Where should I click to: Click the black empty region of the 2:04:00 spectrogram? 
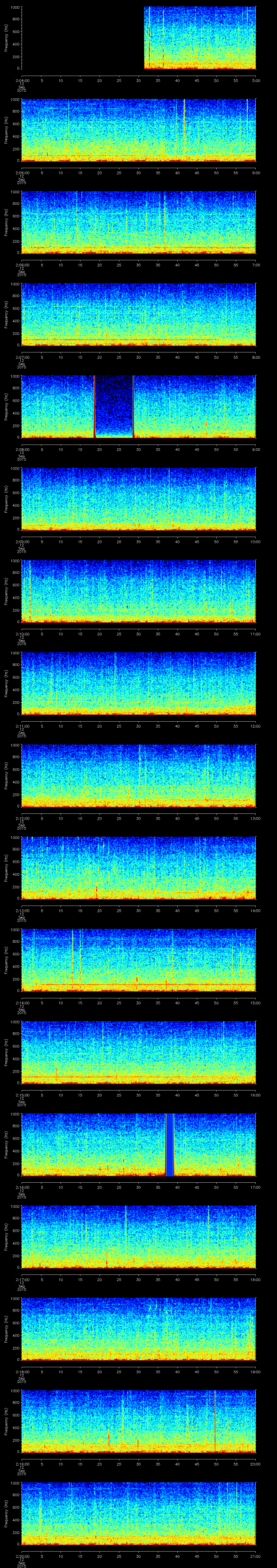click(83, 38)
